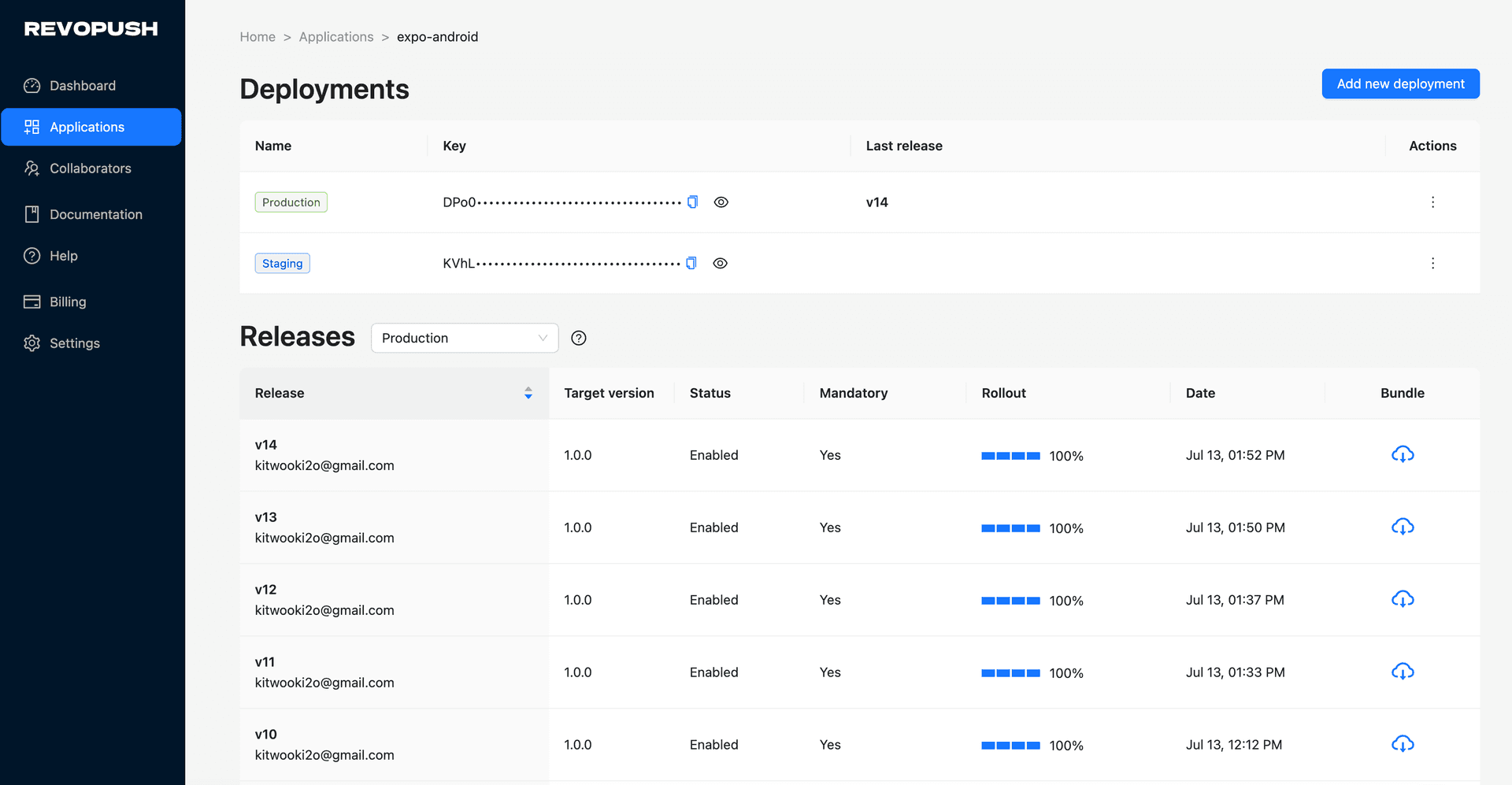Copy the Staging deployment key
Screen dimensions: 1512x785
[x=691, y=263]
